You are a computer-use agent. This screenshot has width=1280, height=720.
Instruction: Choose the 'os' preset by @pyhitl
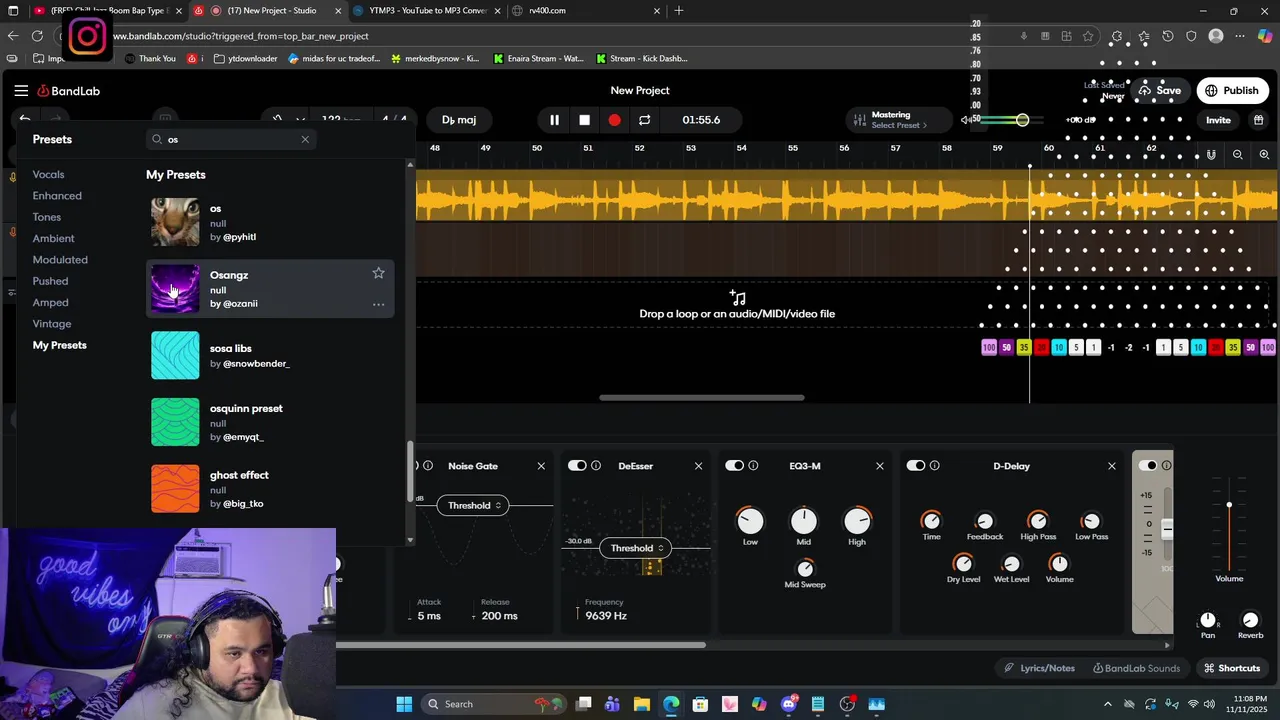270,222
